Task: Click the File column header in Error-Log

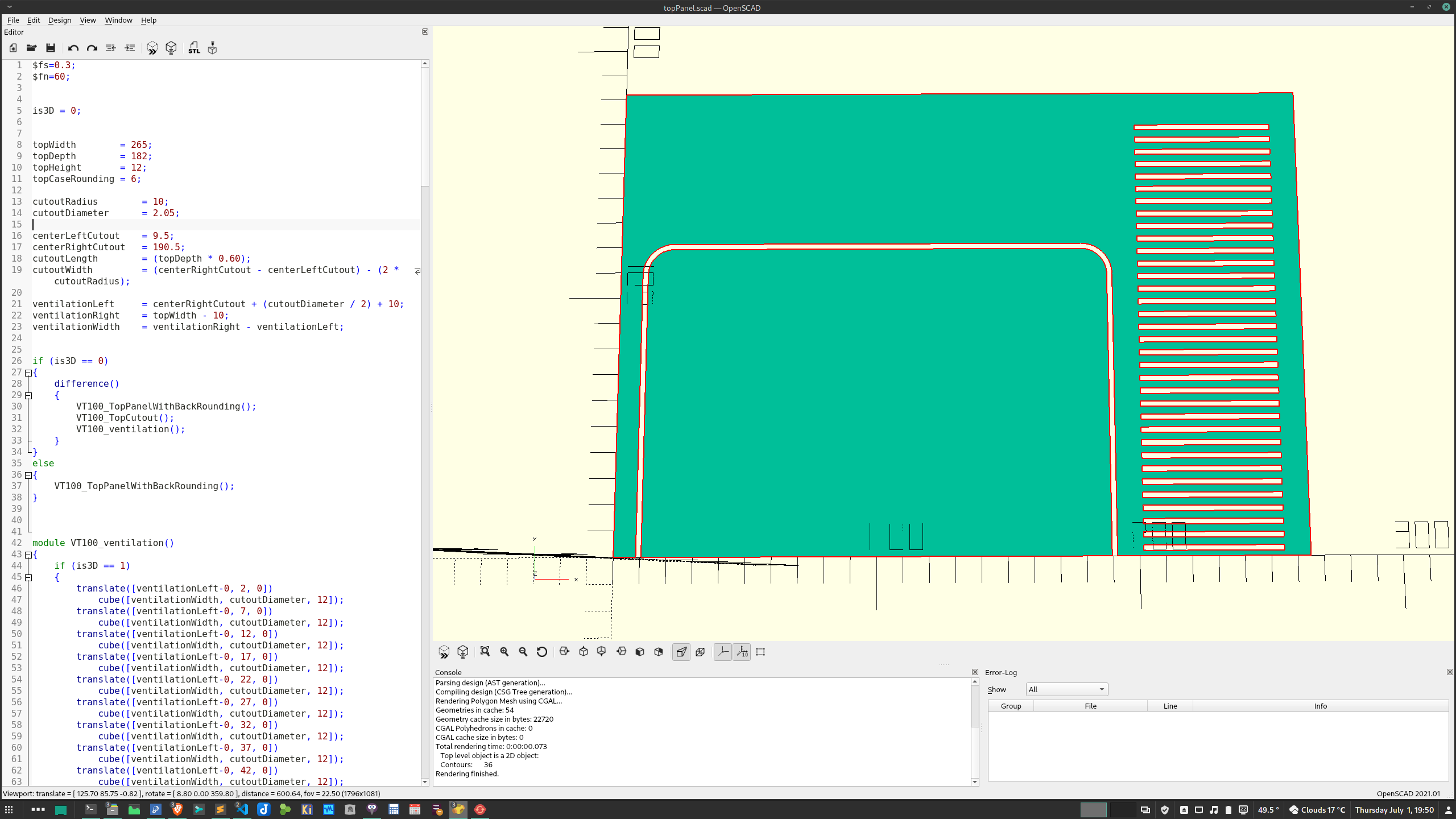Action: [1090, 706]
